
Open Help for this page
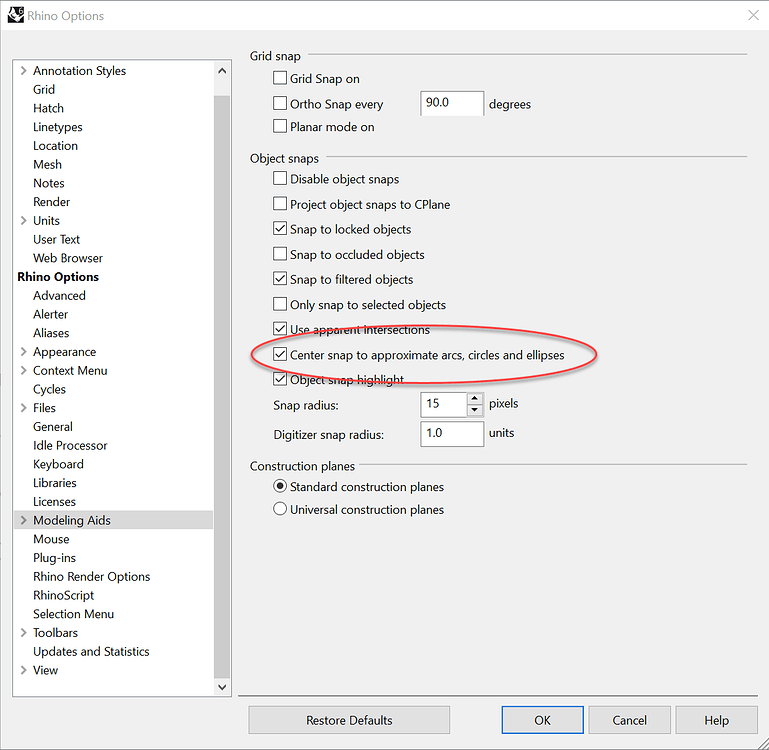pos(716,720)
